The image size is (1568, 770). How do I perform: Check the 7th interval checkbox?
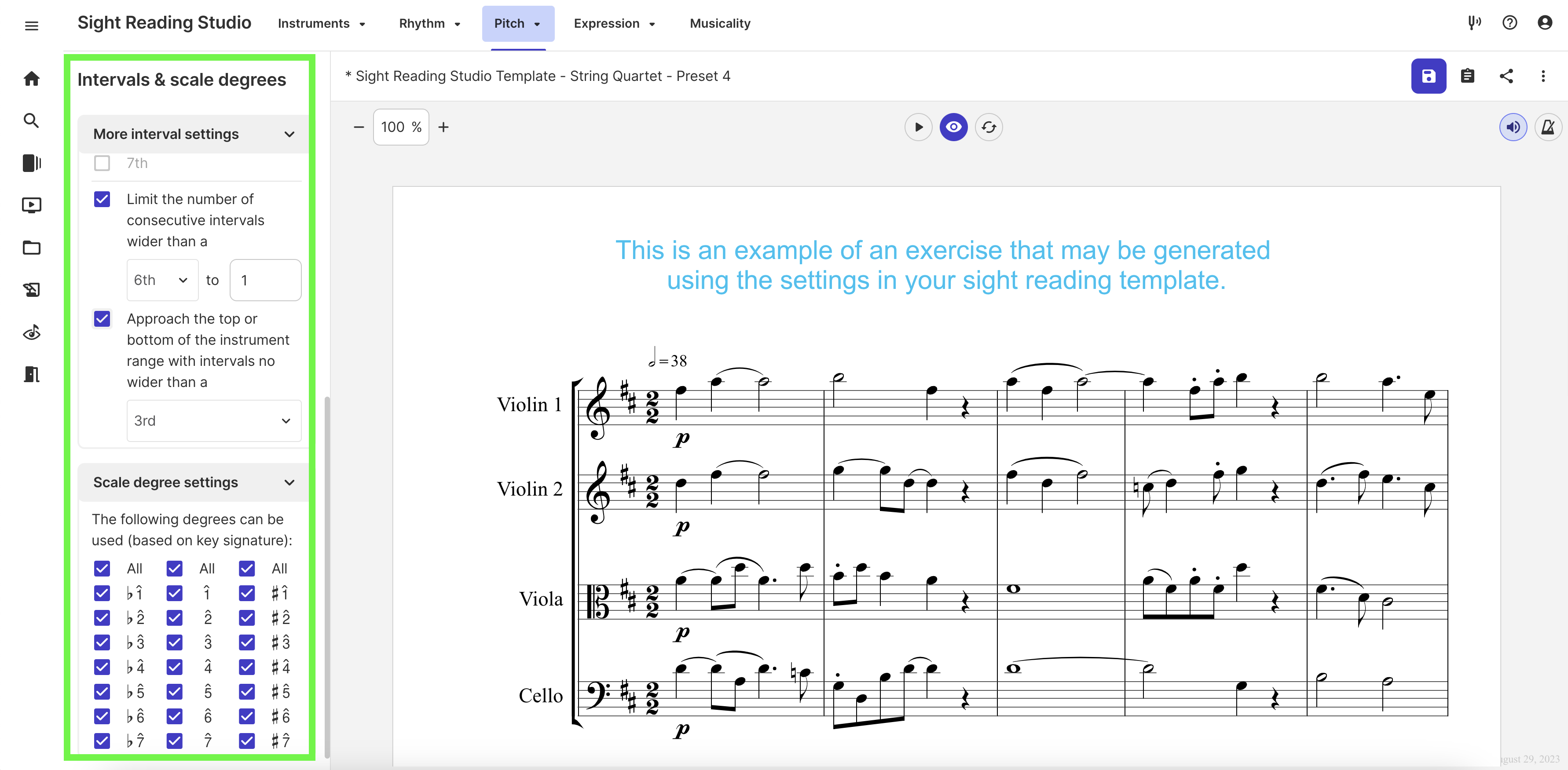coord(102,163)
